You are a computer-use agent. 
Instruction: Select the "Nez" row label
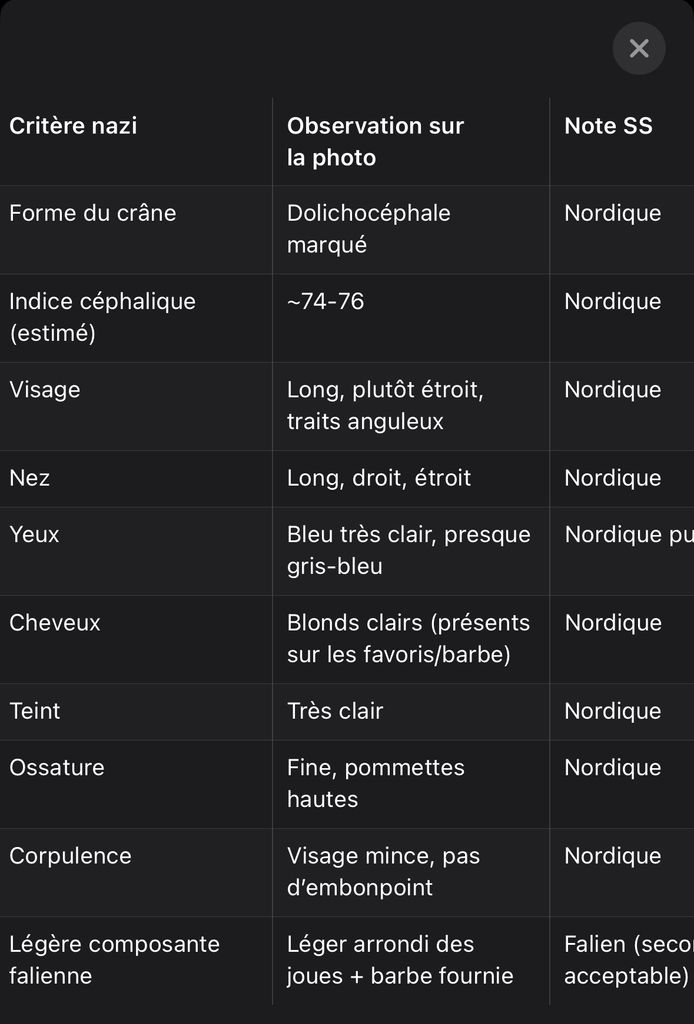tap(30, 478)
